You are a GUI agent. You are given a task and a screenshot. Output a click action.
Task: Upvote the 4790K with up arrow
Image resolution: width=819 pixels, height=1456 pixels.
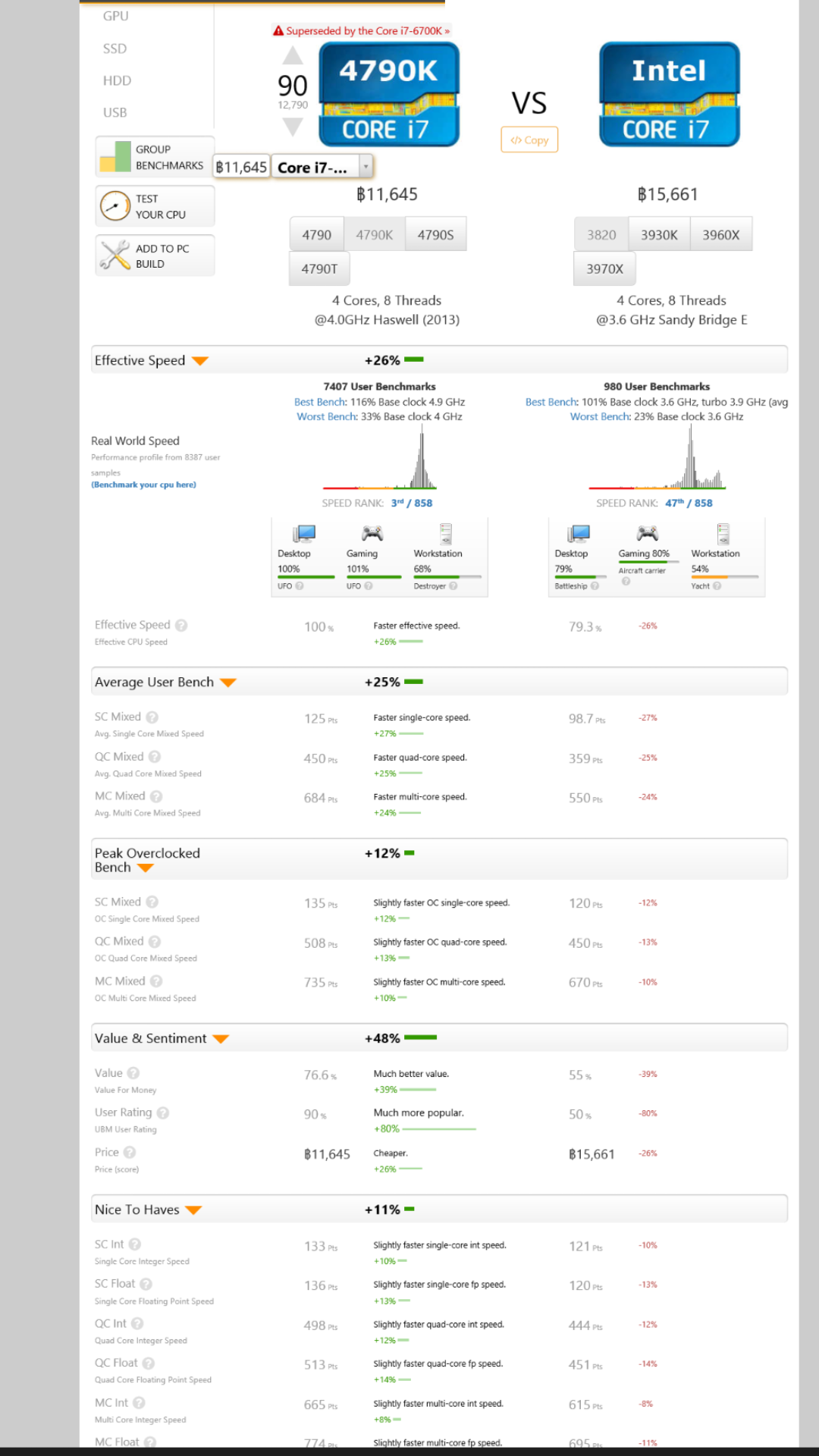coord(293,55)
